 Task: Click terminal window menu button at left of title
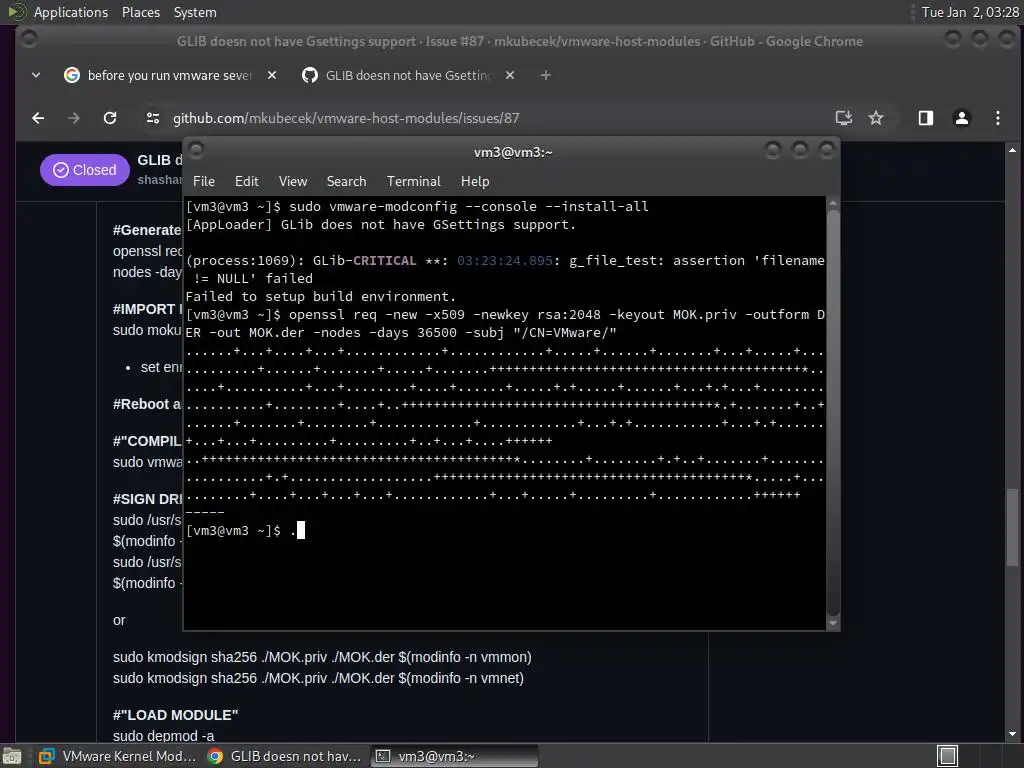(196, 150)
